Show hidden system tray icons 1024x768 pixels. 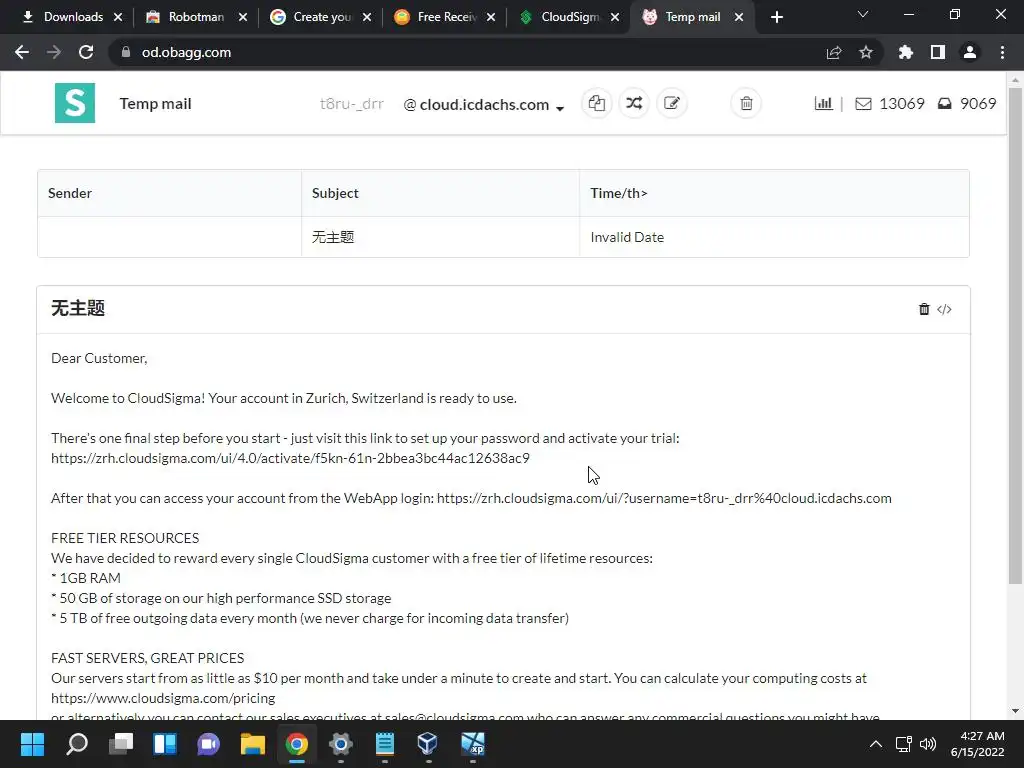pyautogui.click(x=876, y=744)
